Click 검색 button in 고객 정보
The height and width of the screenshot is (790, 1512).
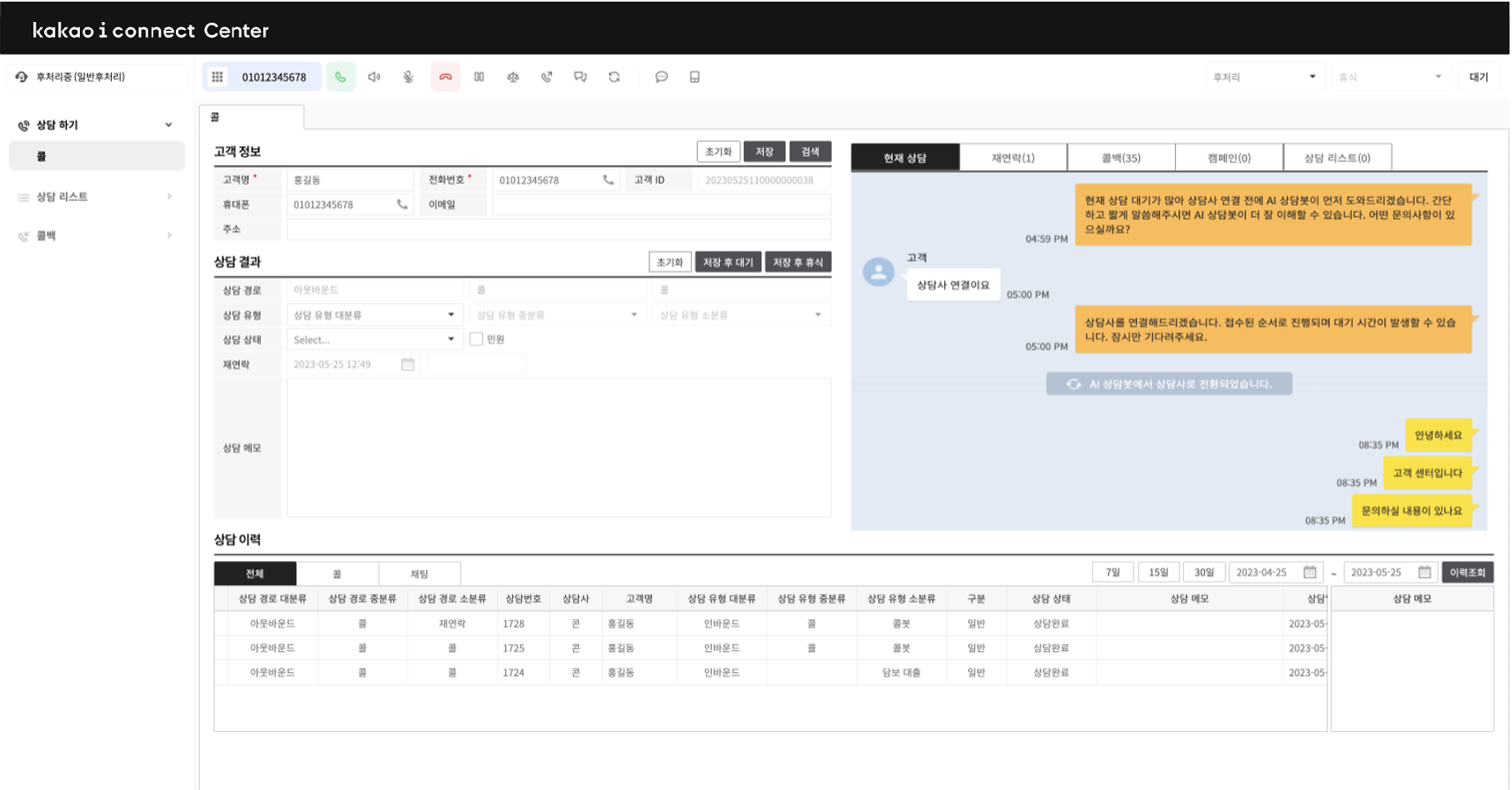coord(811,151)
